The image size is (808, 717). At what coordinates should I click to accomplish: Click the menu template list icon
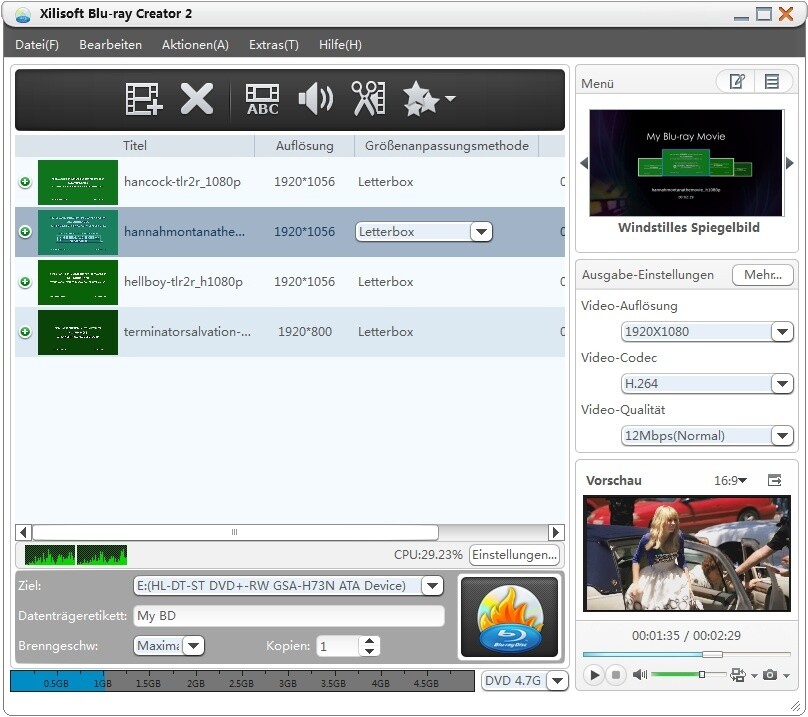coord(772,81)
